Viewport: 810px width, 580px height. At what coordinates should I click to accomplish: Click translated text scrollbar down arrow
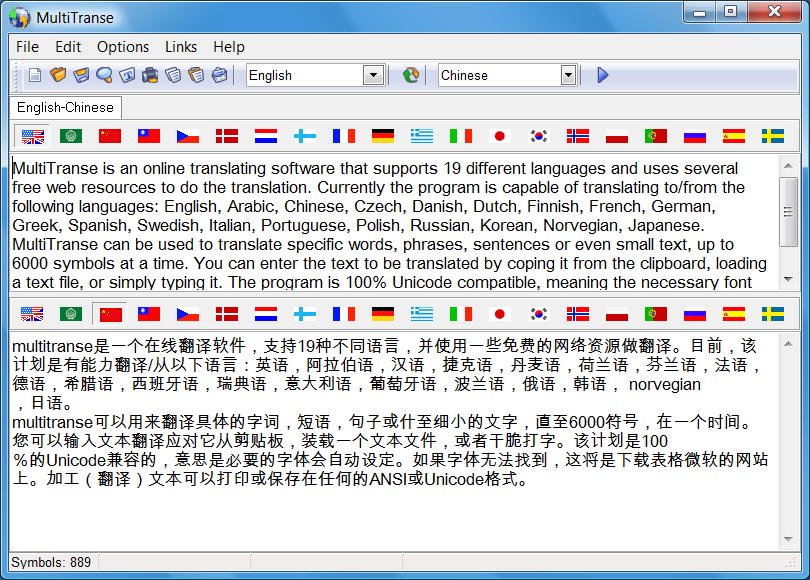[x=788, y=539]
